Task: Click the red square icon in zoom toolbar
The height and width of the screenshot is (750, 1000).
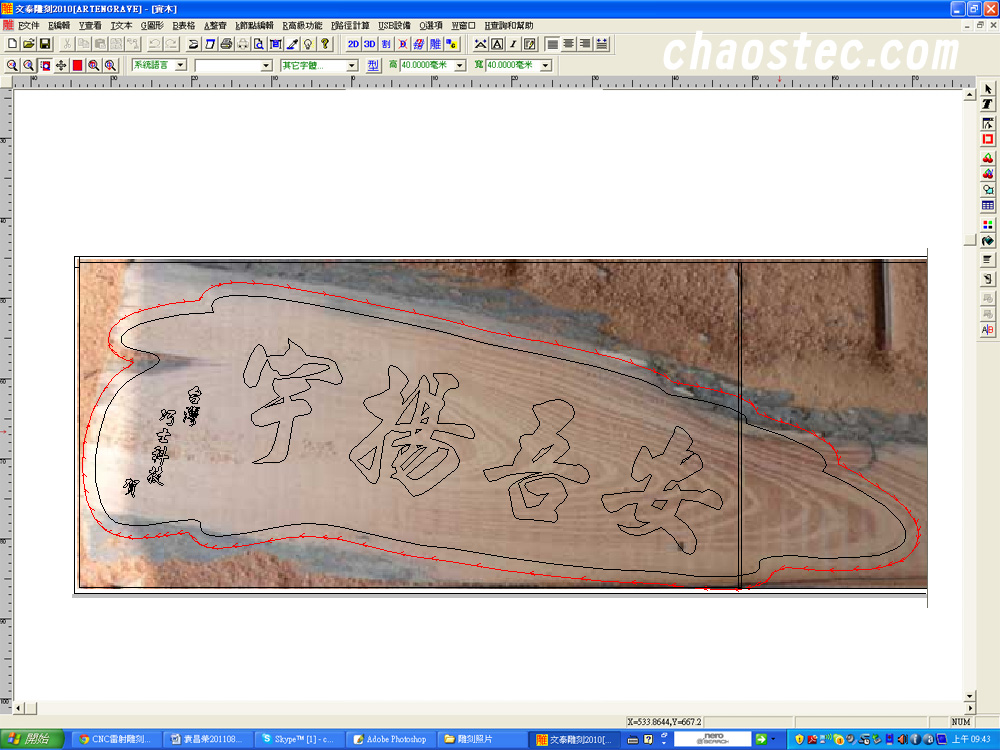Action: pos(78,65)
